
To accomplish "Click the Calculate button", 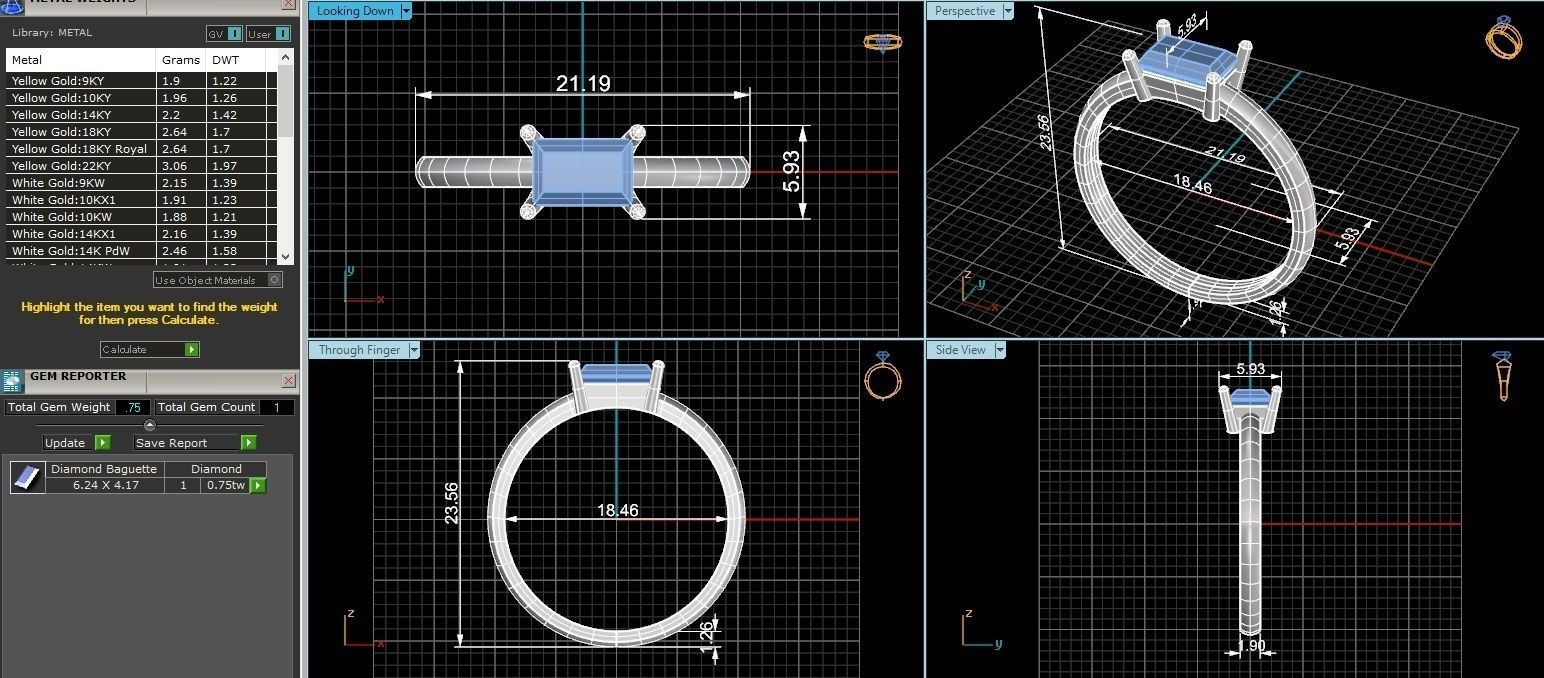I will click(x=150, y=349).
